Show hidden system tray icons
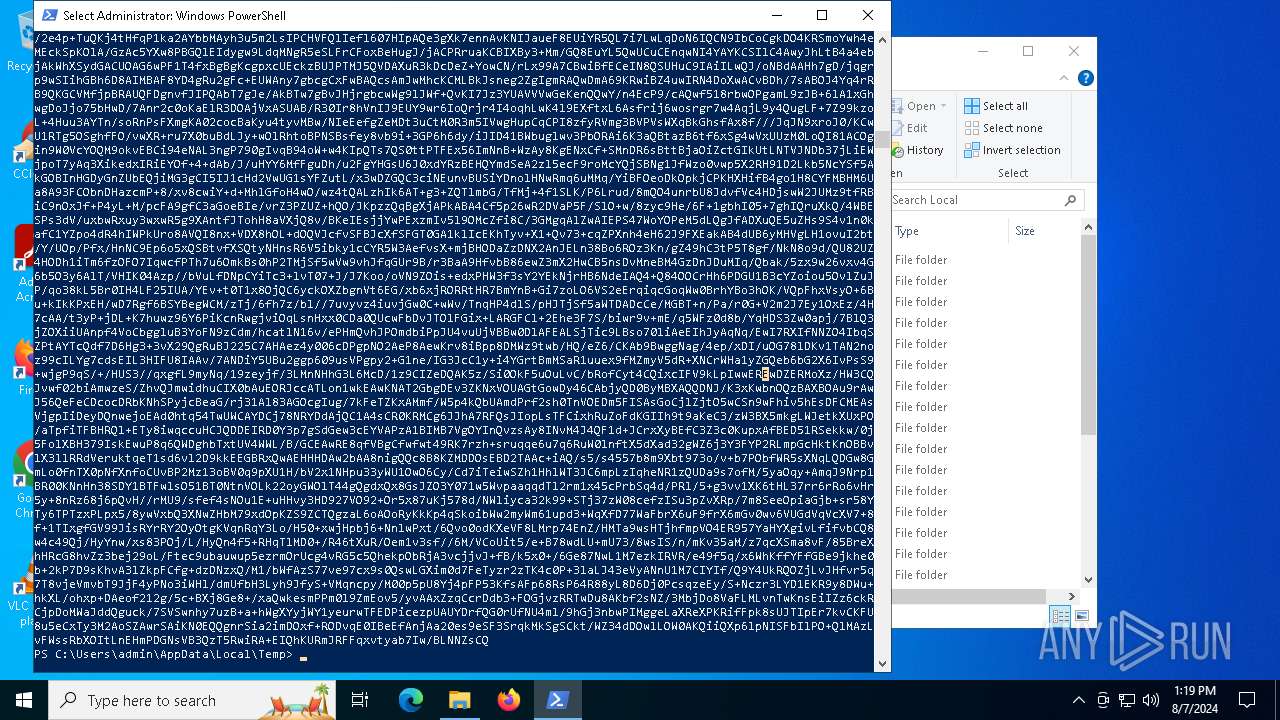 click(1078, 700)
